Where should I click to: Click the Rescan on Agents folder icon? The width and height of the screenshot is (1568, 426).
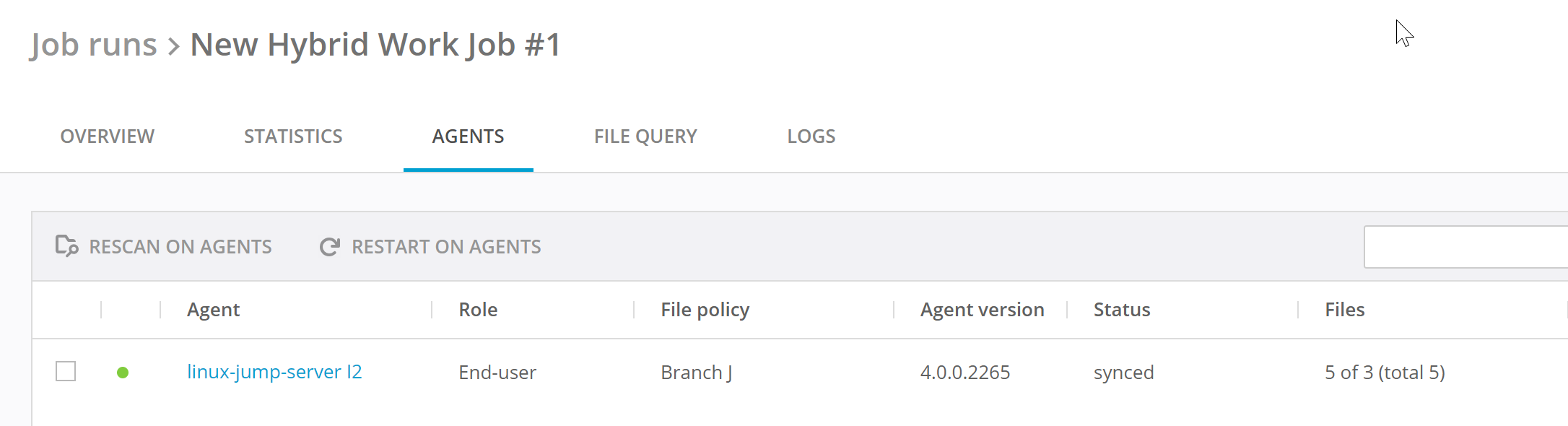pyautogui.click(x=66, y=246)
